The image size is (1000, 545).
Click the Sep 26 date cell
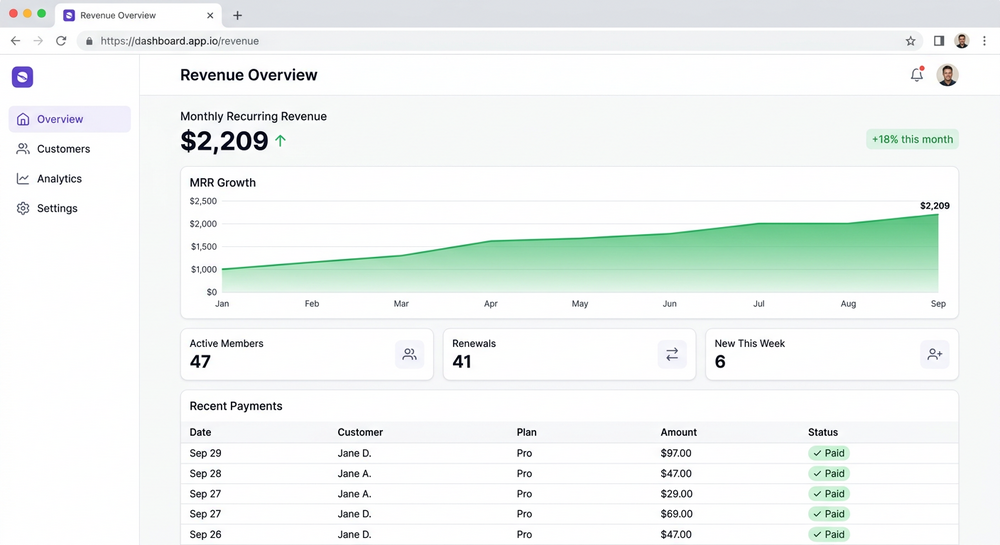pyautogui.click(x=205, y=534)
